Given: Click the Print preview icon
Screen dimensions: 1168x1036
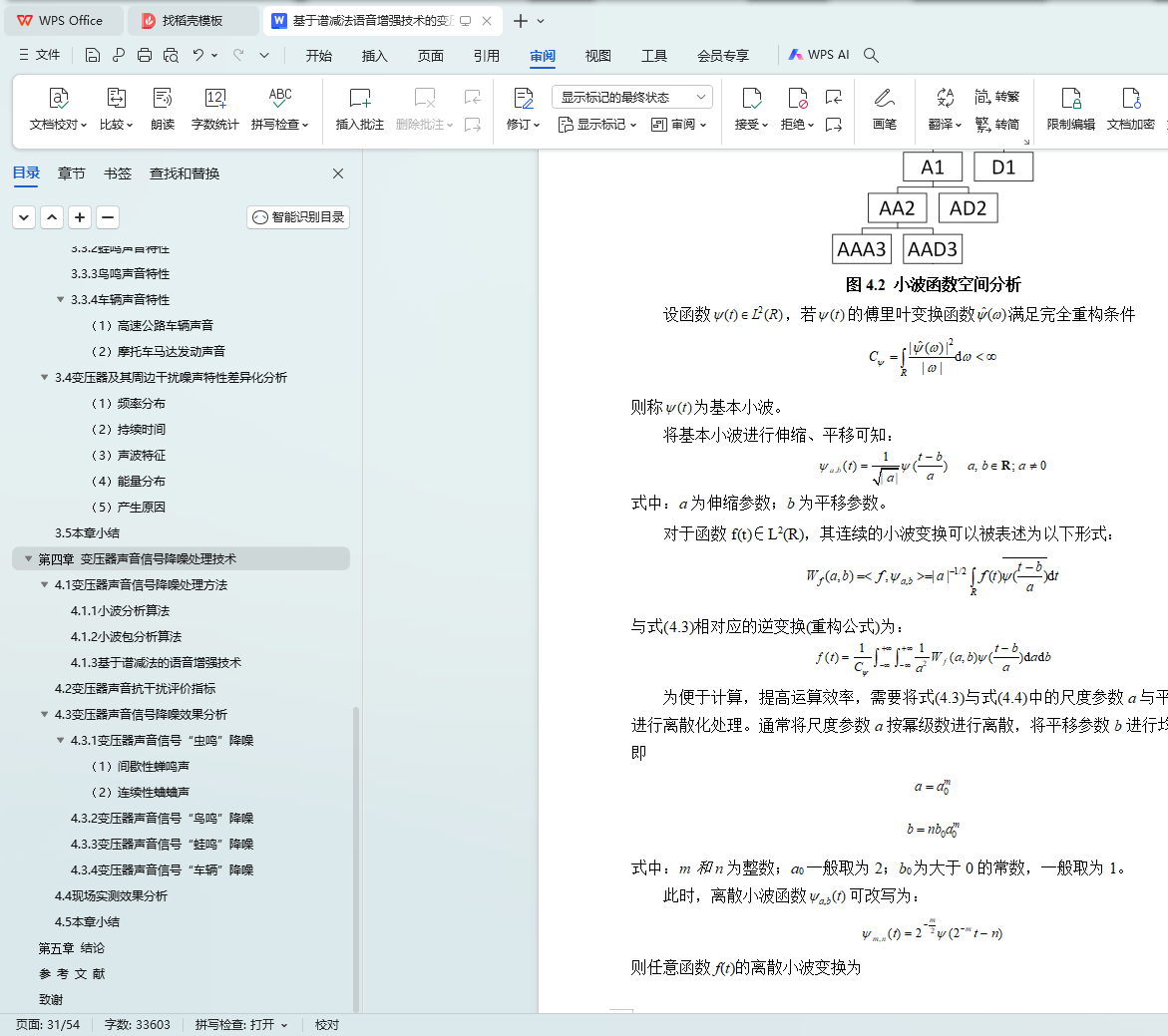Looking at the screenshot, I should 171,55.
